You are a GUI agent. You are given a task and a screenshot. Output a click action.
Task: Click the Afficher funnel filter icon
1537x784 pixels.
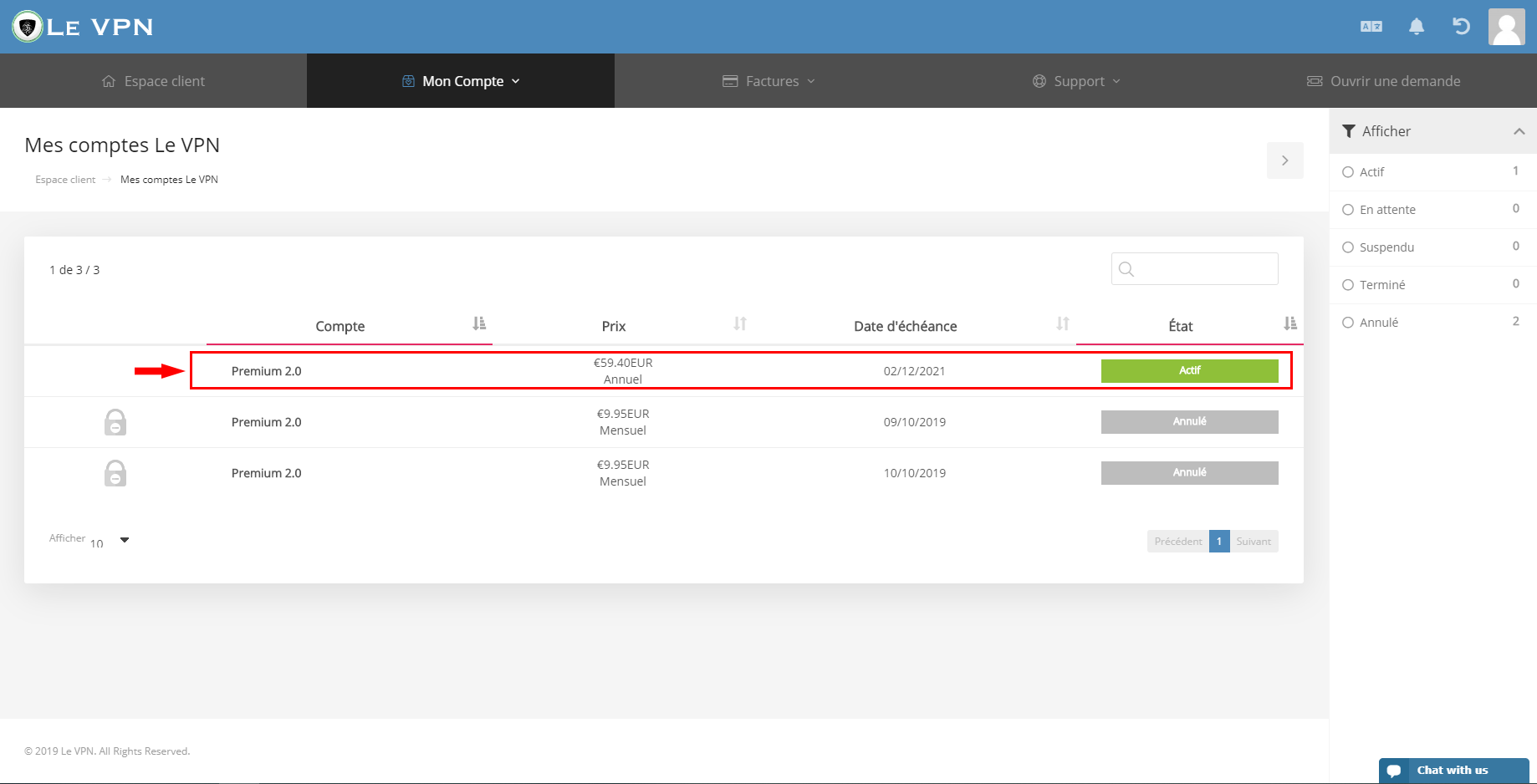coord(1349,131)
